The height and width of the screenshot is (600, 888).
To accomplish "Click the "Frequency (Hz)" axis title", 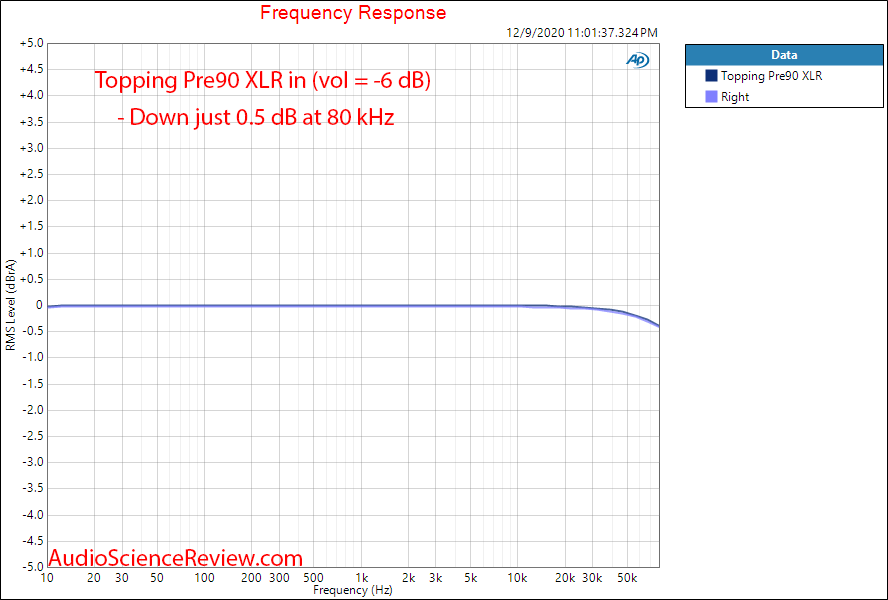I will pyautogui.click(x=353, y=590).
